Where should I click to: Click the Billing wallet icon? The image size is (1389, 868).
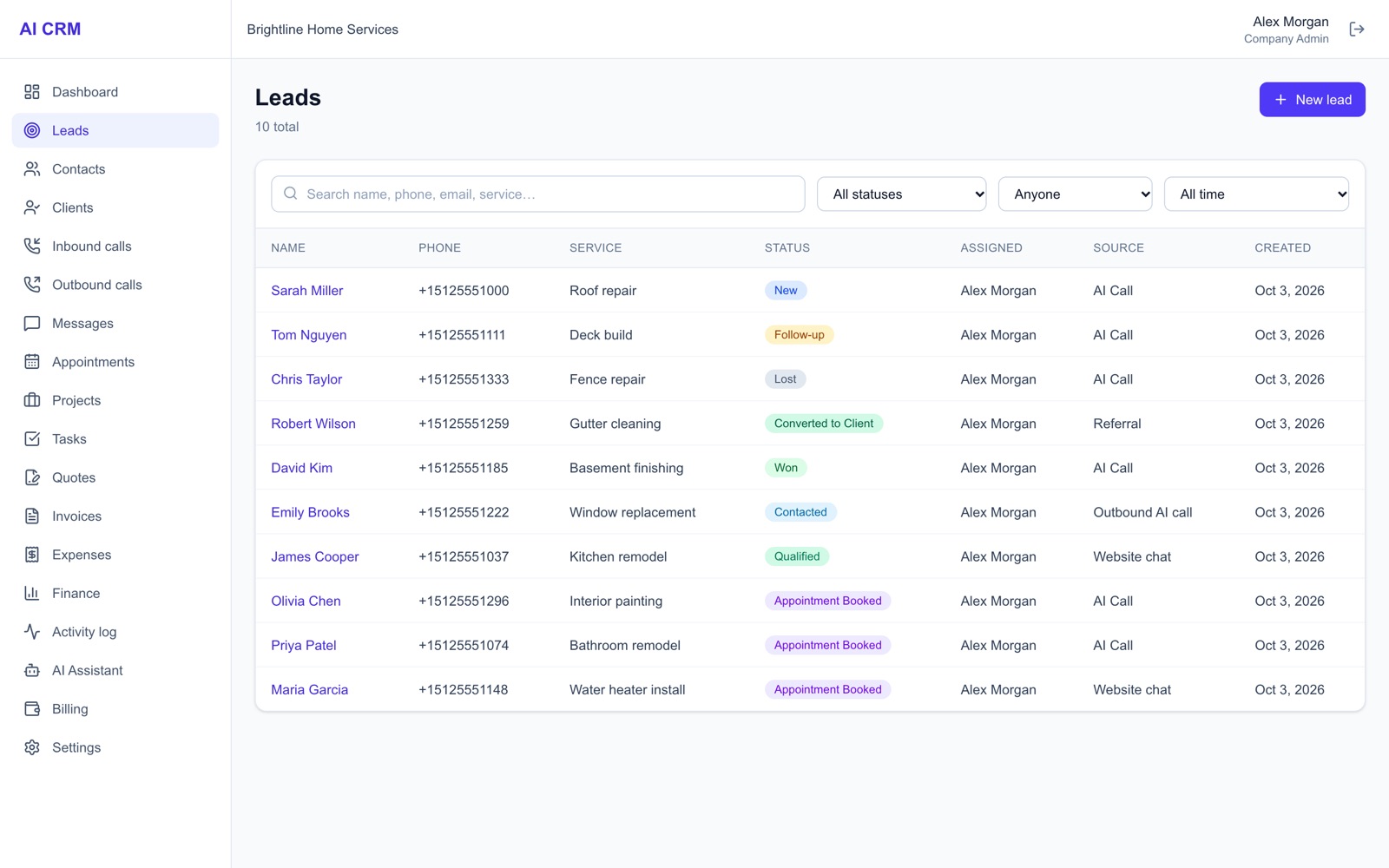[32, 709]
